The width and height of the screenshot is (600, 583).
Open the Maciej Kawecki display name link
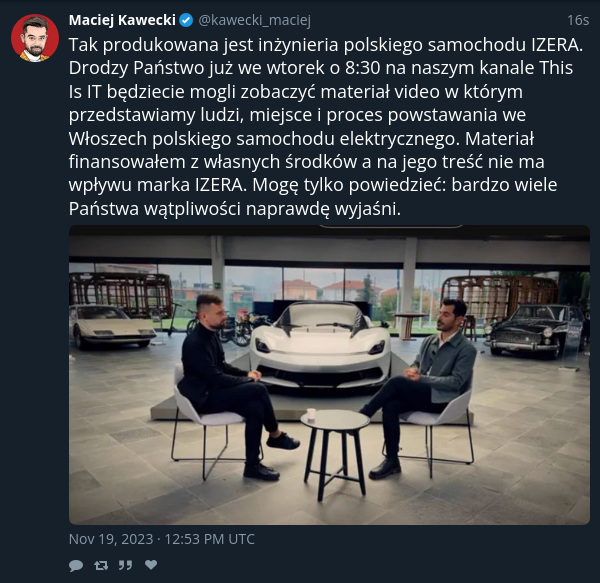click(122, 20)
